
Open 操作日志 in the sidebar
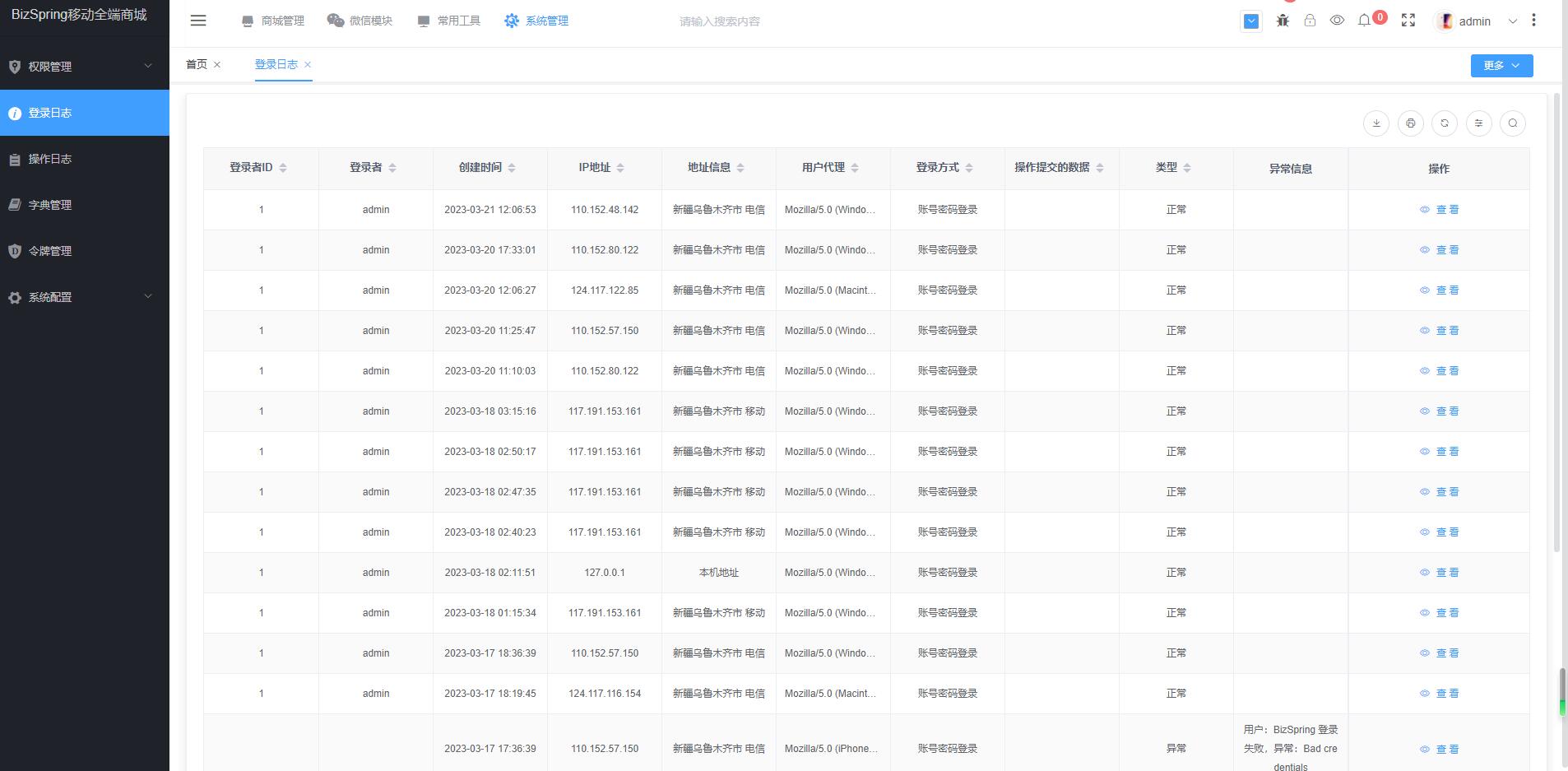pos(85,159)
